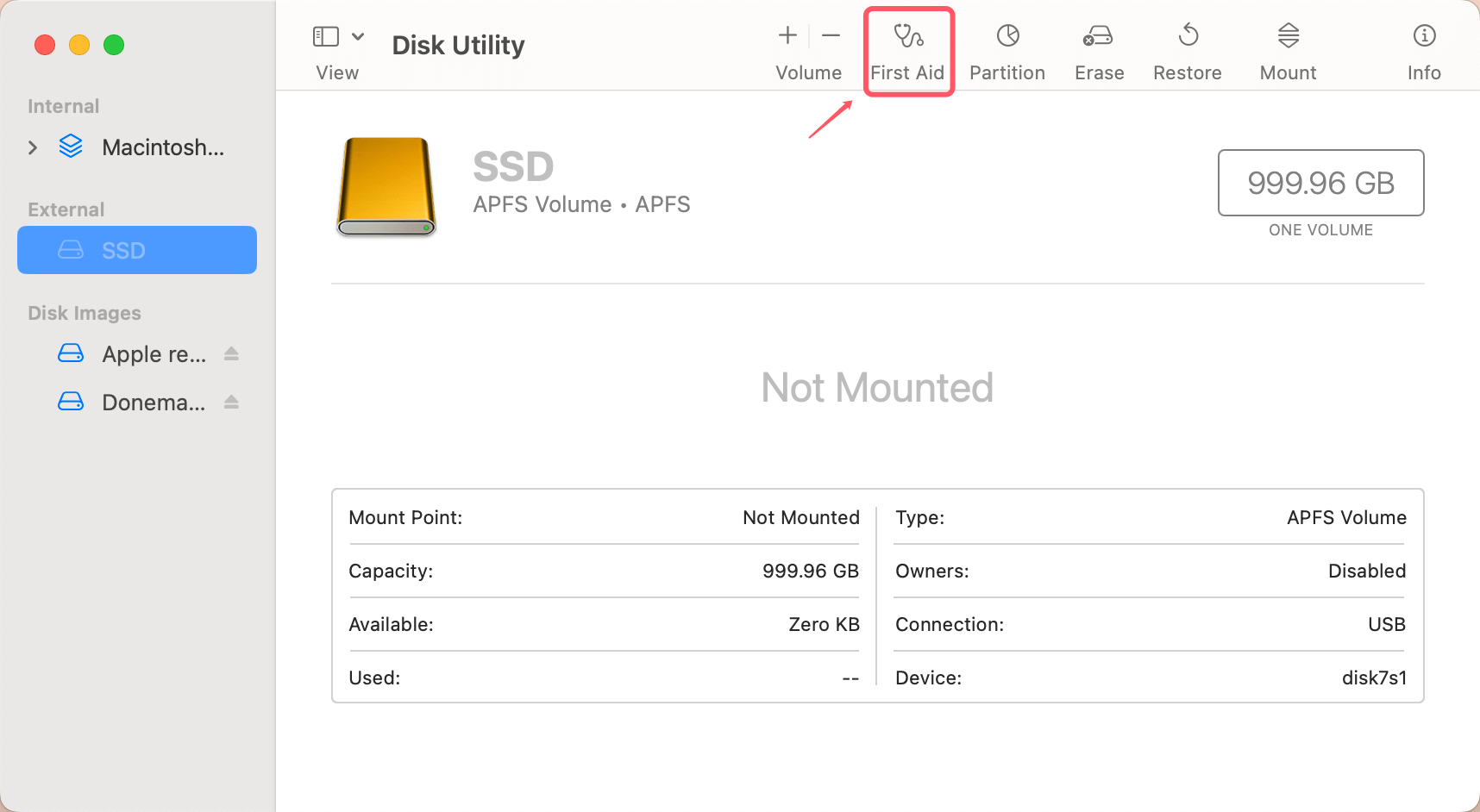Select the Restore toolbar icon
Screen dimensions: 1480x812
pos(1187,50)
